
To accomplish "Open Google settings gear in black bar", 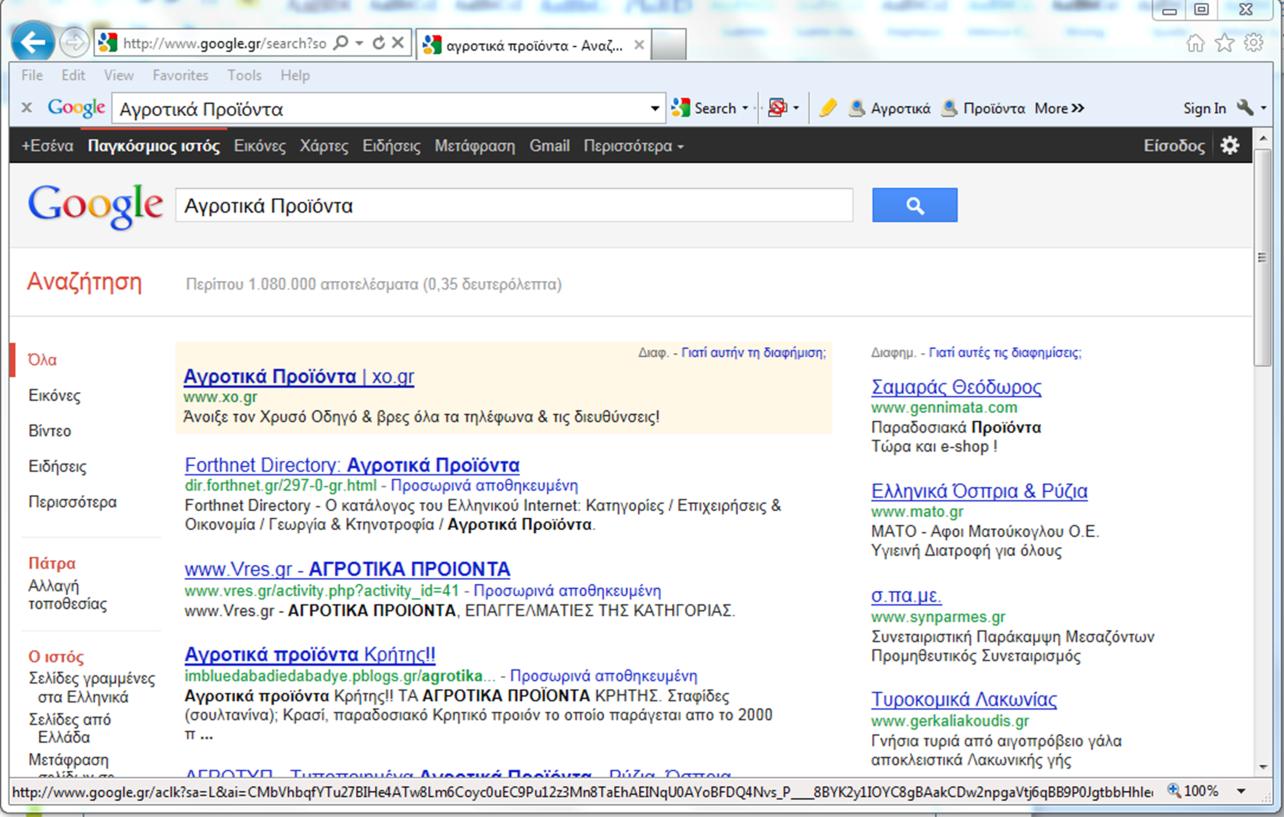I will pyautogui.click(x=1230, y=146).
